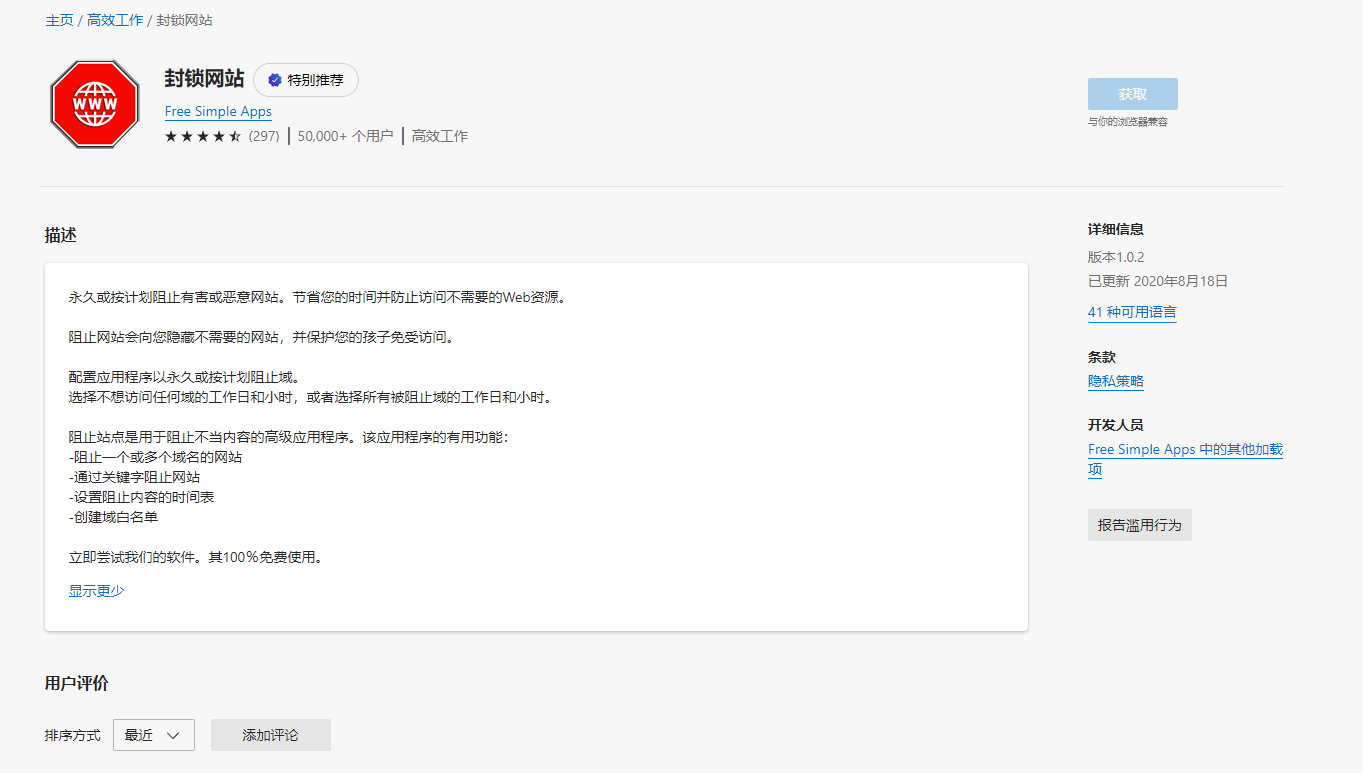Click the 添加评论 button
Screen dimensions: 1363x773
coord(270,735)
